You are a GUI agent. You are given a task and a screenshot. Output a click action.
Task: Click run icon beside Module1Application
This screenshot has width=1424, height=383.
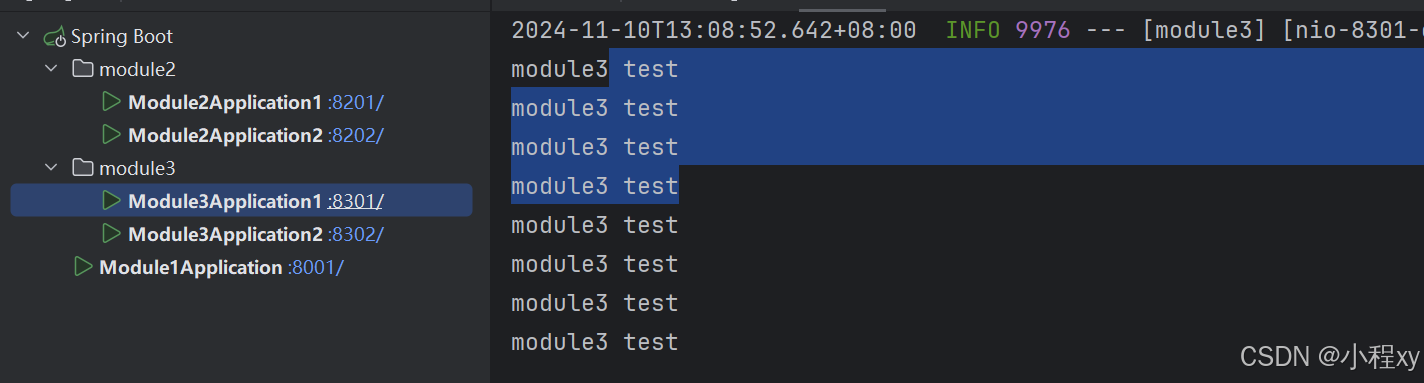point(83,267)
